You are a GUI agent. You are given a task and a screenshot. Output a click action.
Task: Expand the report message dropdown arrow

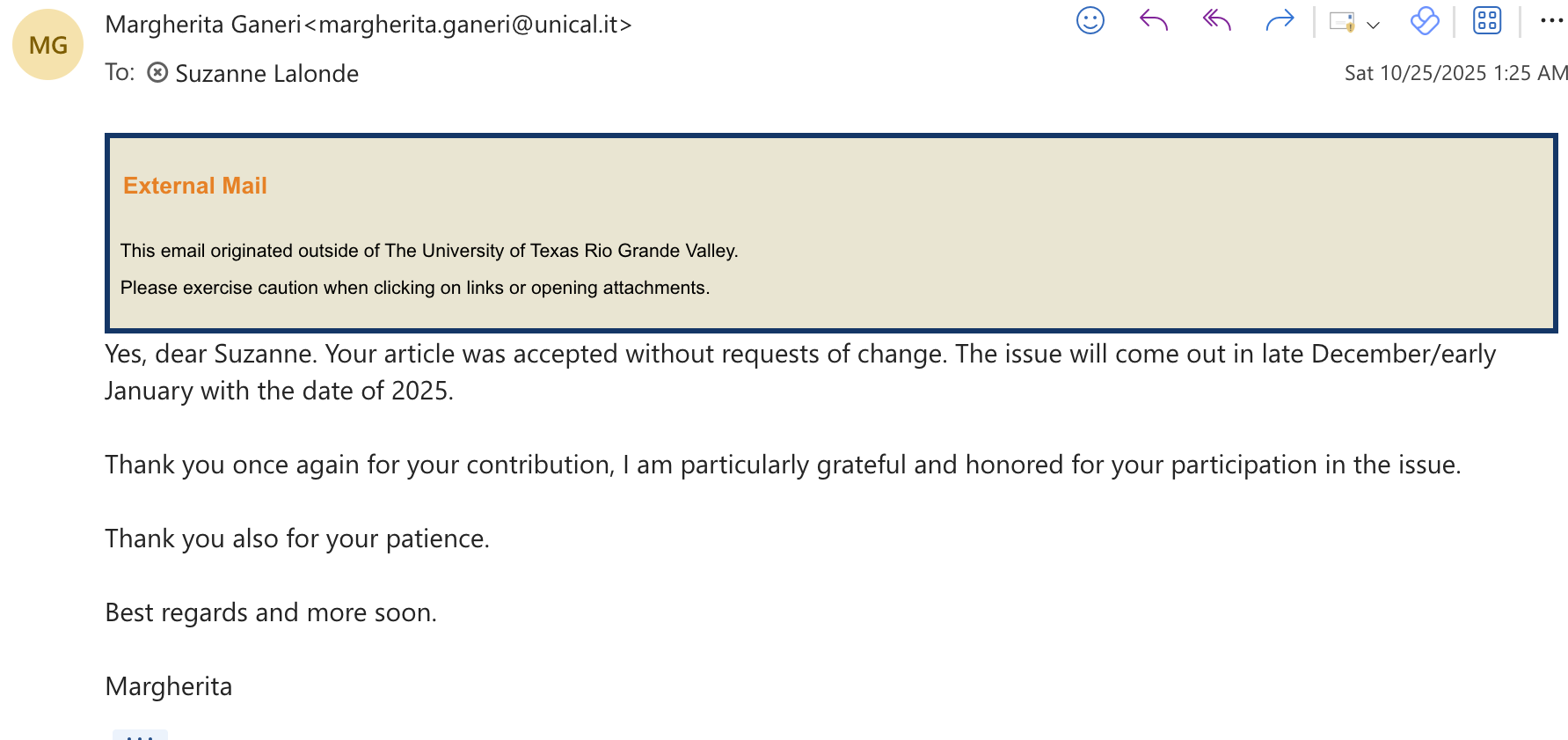click(1373, 25)
